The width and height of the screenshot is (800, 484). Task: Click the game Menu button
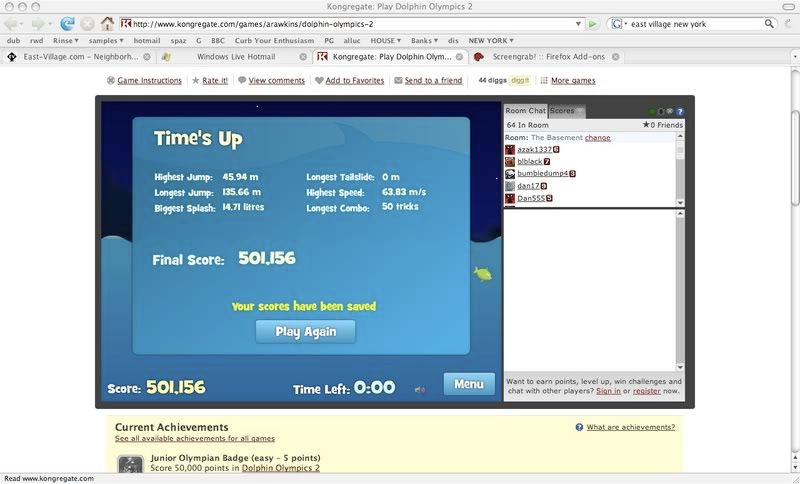[469, 384]
